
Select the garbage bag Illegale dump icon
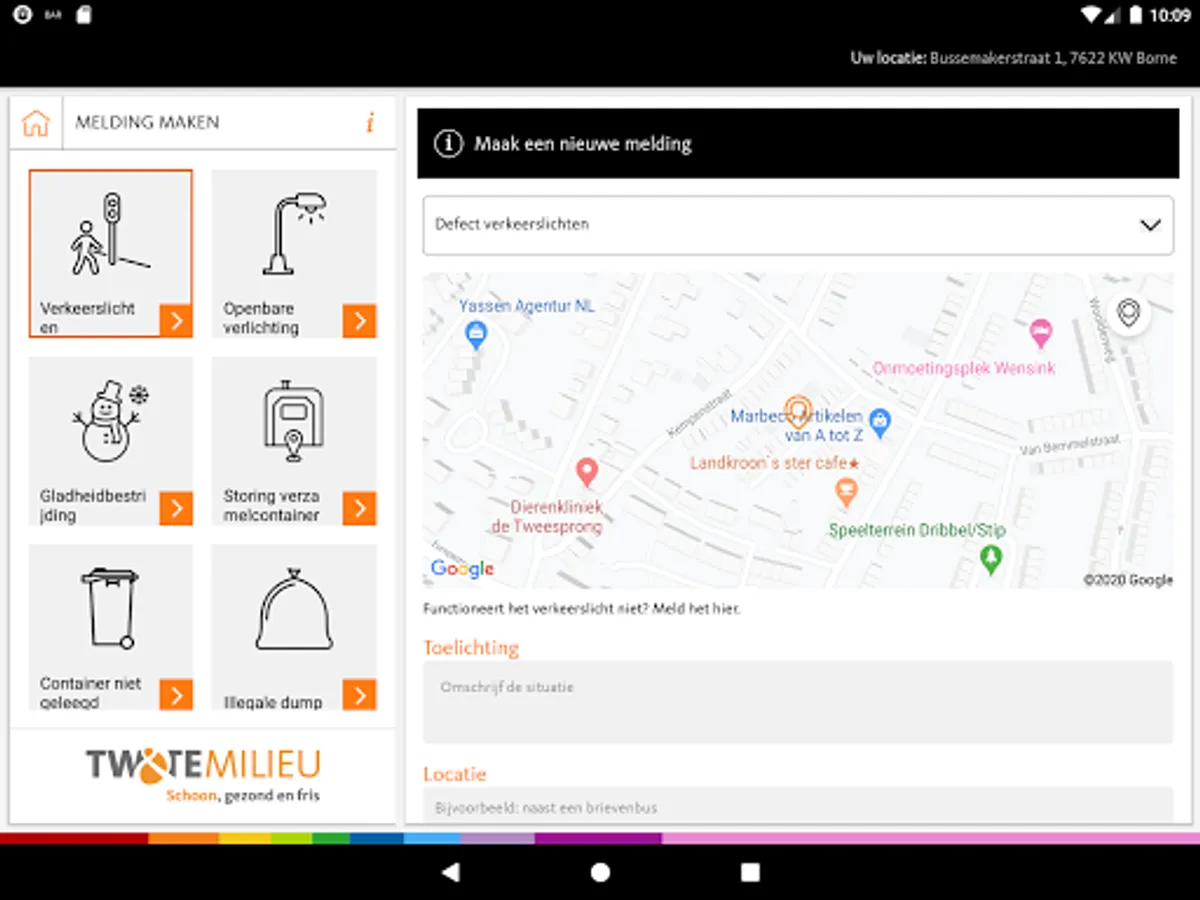tap(294, 608)
